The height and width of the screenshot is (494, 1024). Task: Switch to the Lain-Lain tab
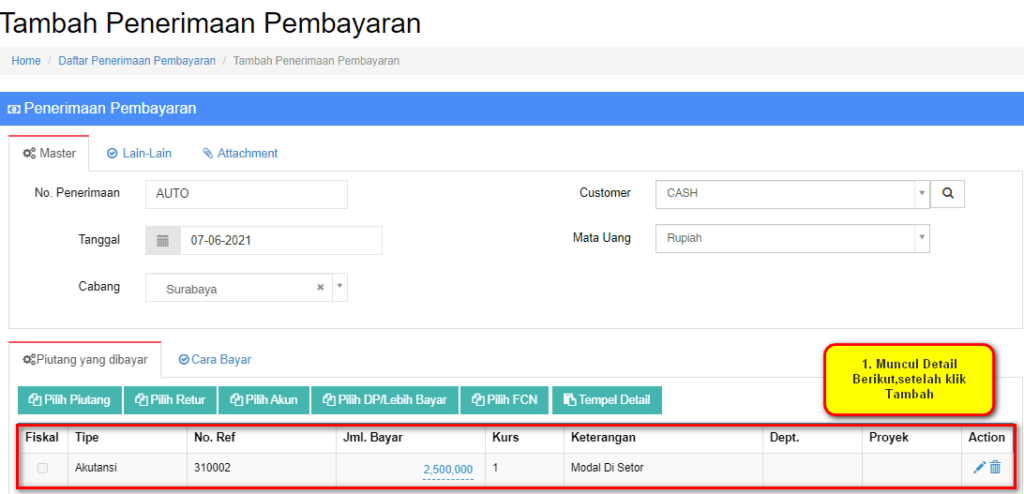pos(139,154)
